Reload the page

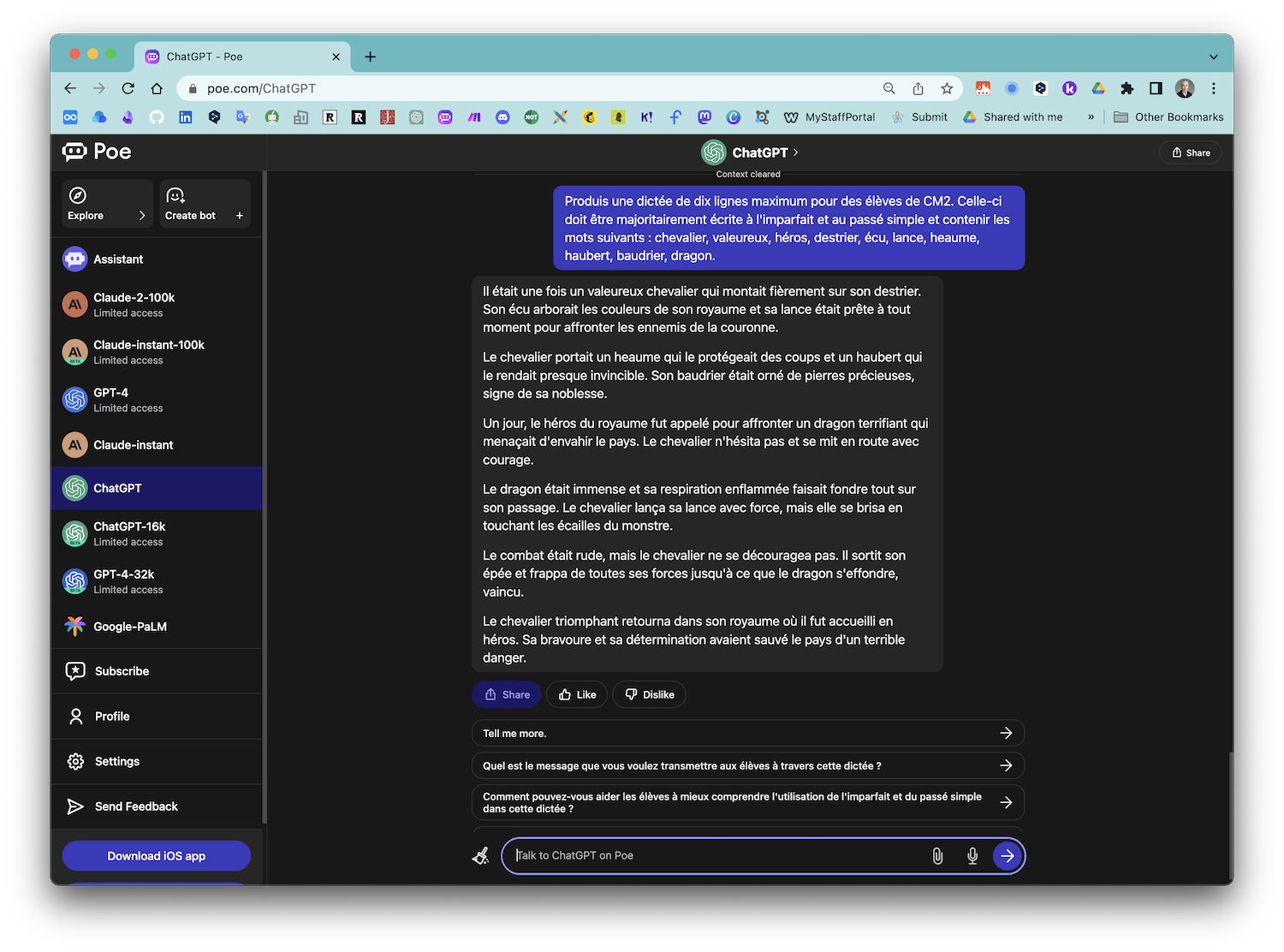coord(128,88)
